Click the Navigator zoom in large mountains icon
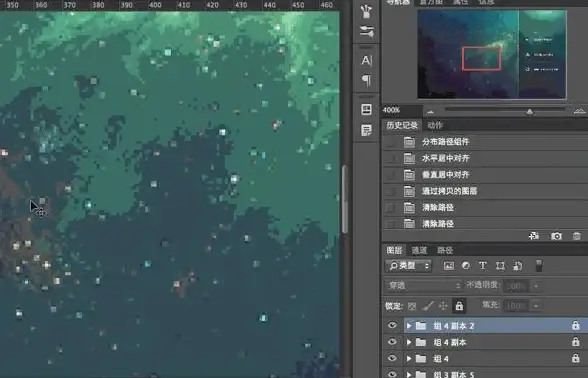Screen dimensions: 588x378 pos(579,111)
